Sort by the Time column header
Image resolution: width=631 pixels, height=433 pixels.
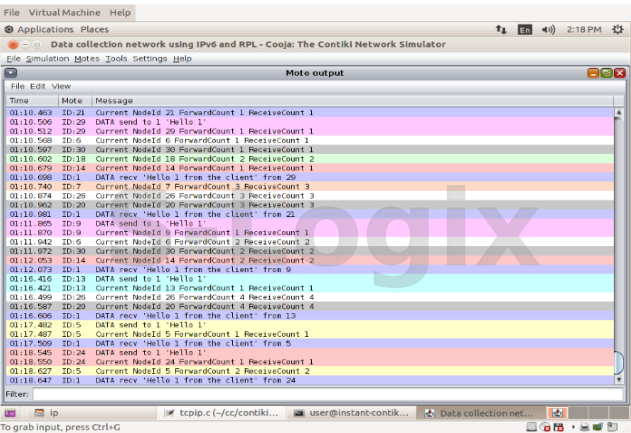(x=32, y=101)
